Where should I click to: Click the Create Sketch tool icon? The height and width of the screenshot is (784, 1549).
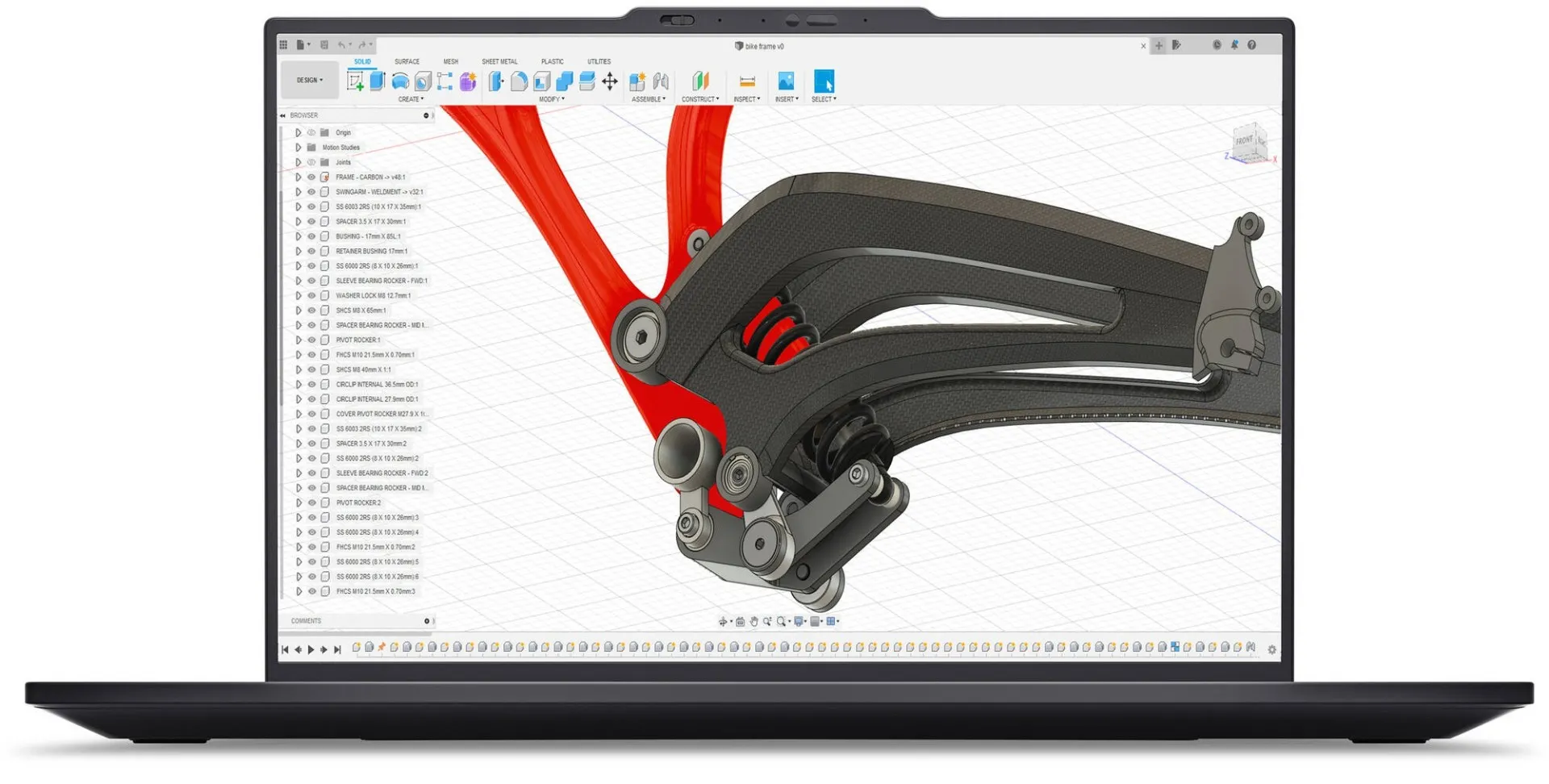[355, 81]
